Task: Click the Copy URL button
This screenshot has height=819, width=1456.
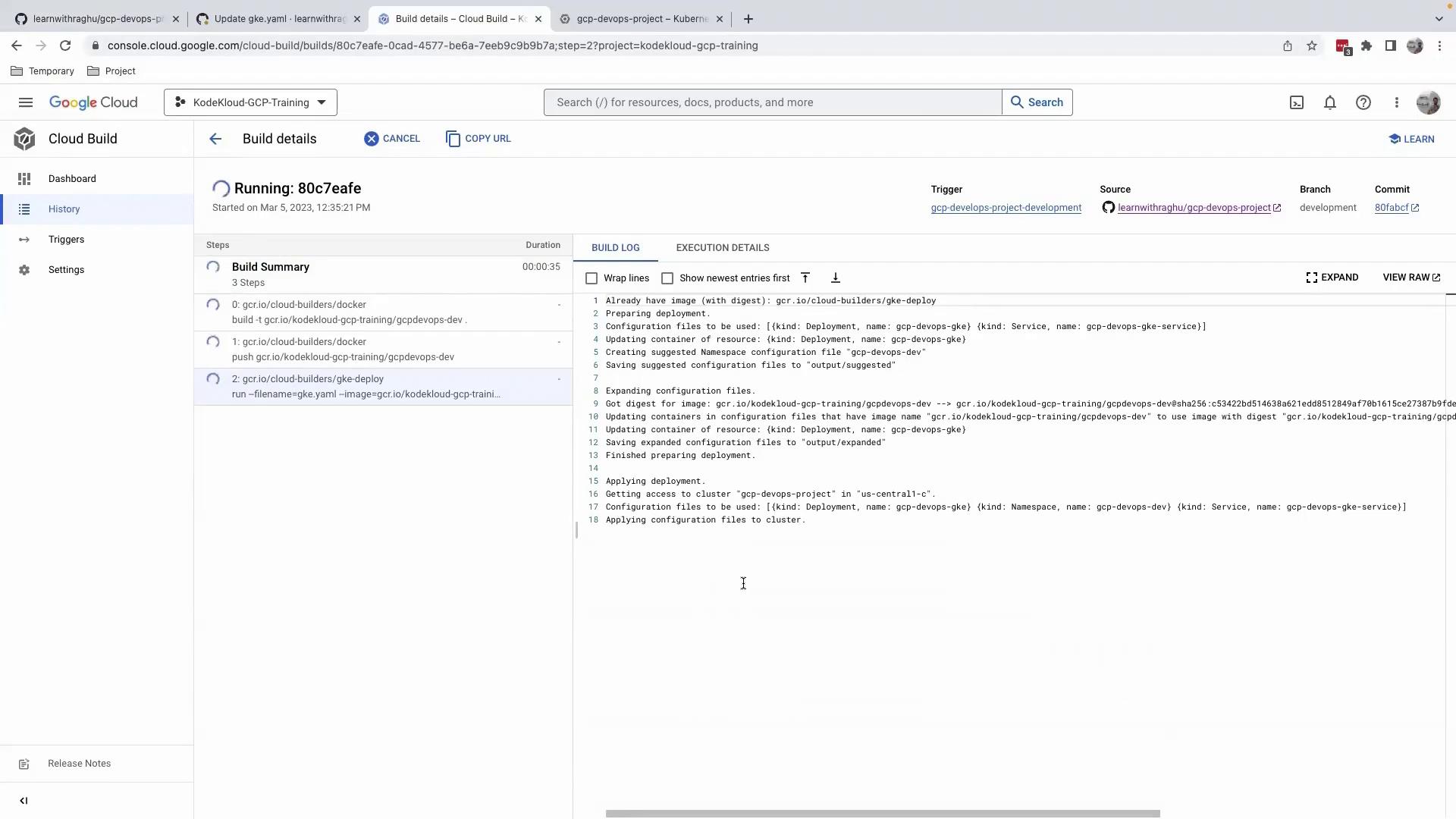Action: click(479, 139)
